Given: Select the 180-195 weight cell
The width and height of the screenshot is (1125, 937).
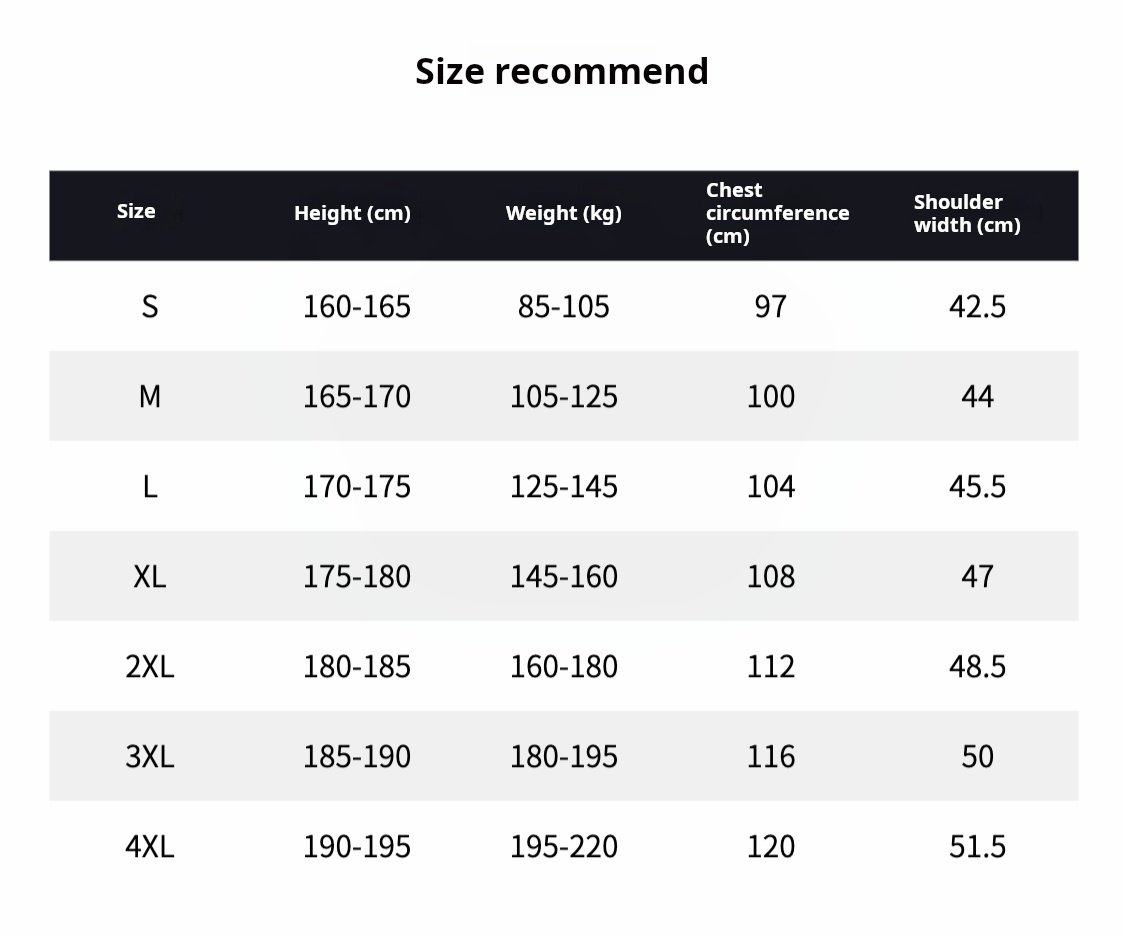Looking at the screenshot, I should pos(564,757).
